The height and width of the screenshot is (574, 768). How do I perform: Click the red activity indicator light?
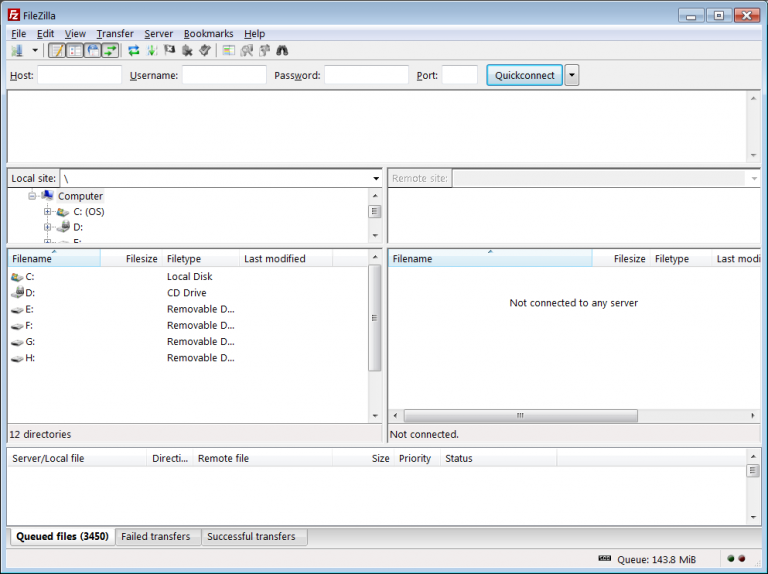pos(742,558)
